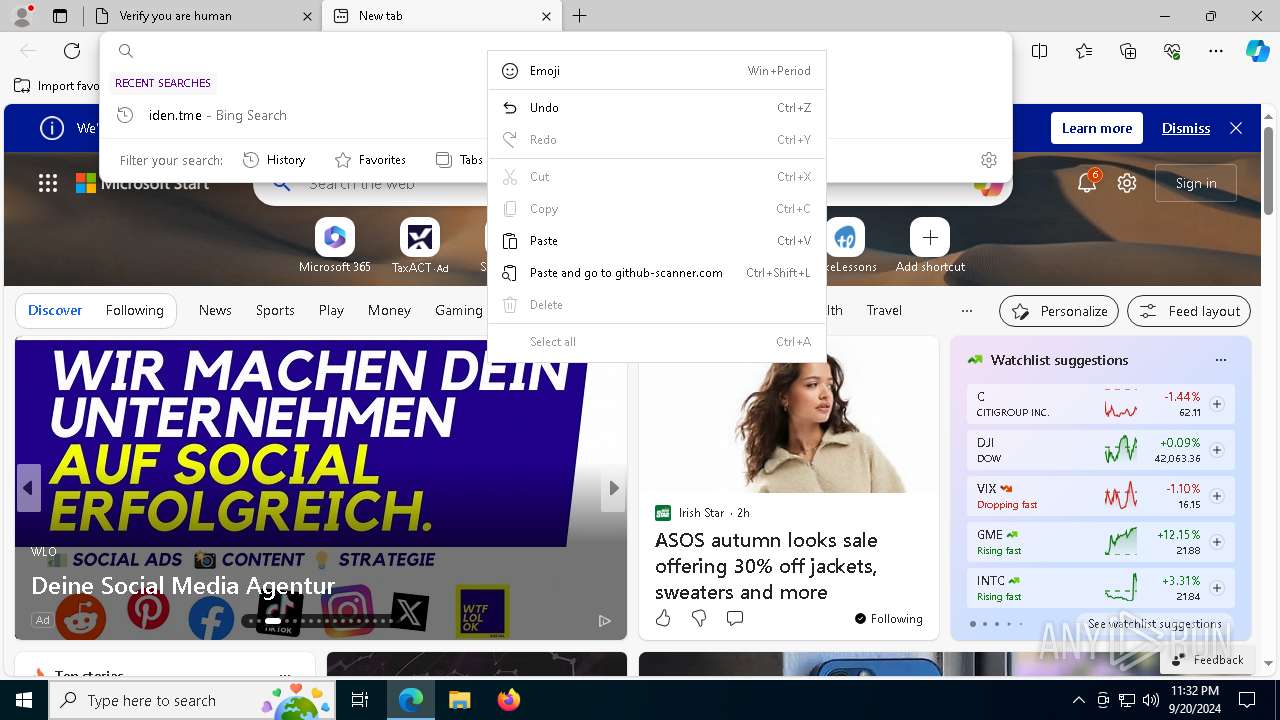
Task: Open Collections icon in toolbar
Action: pos(1128,51)
